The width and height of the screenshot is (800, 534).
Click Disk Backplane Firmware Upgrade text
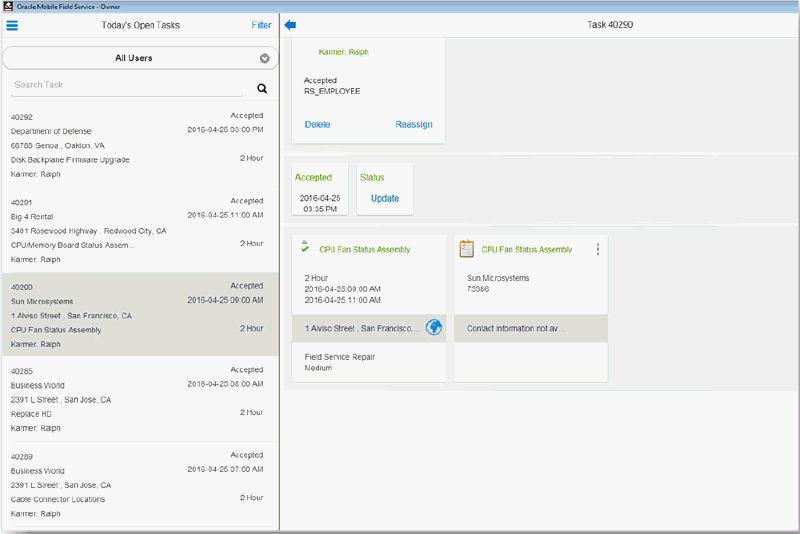coord(70,160)
